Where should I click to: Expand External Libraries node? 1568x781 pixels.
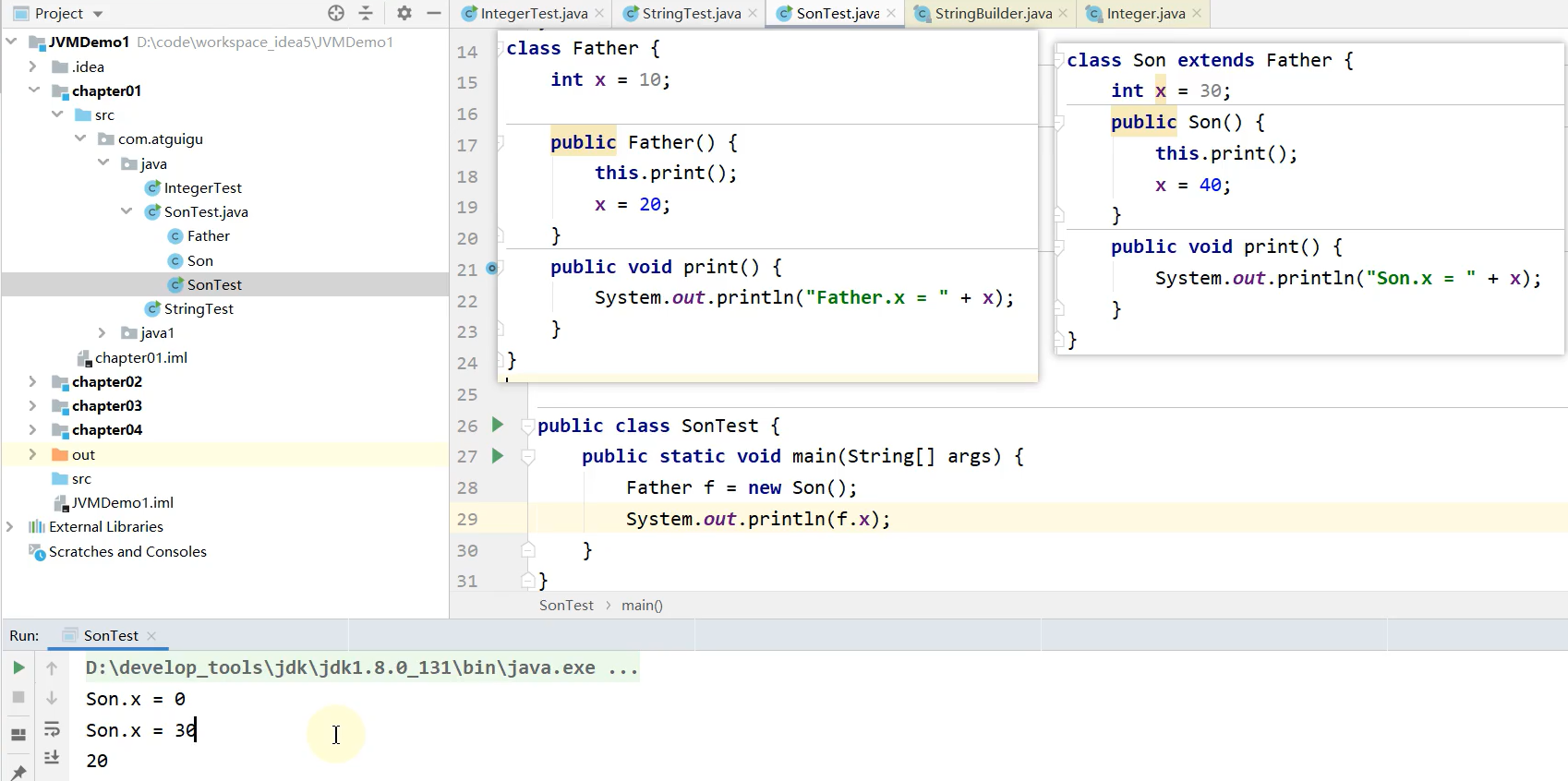[10, 526]
